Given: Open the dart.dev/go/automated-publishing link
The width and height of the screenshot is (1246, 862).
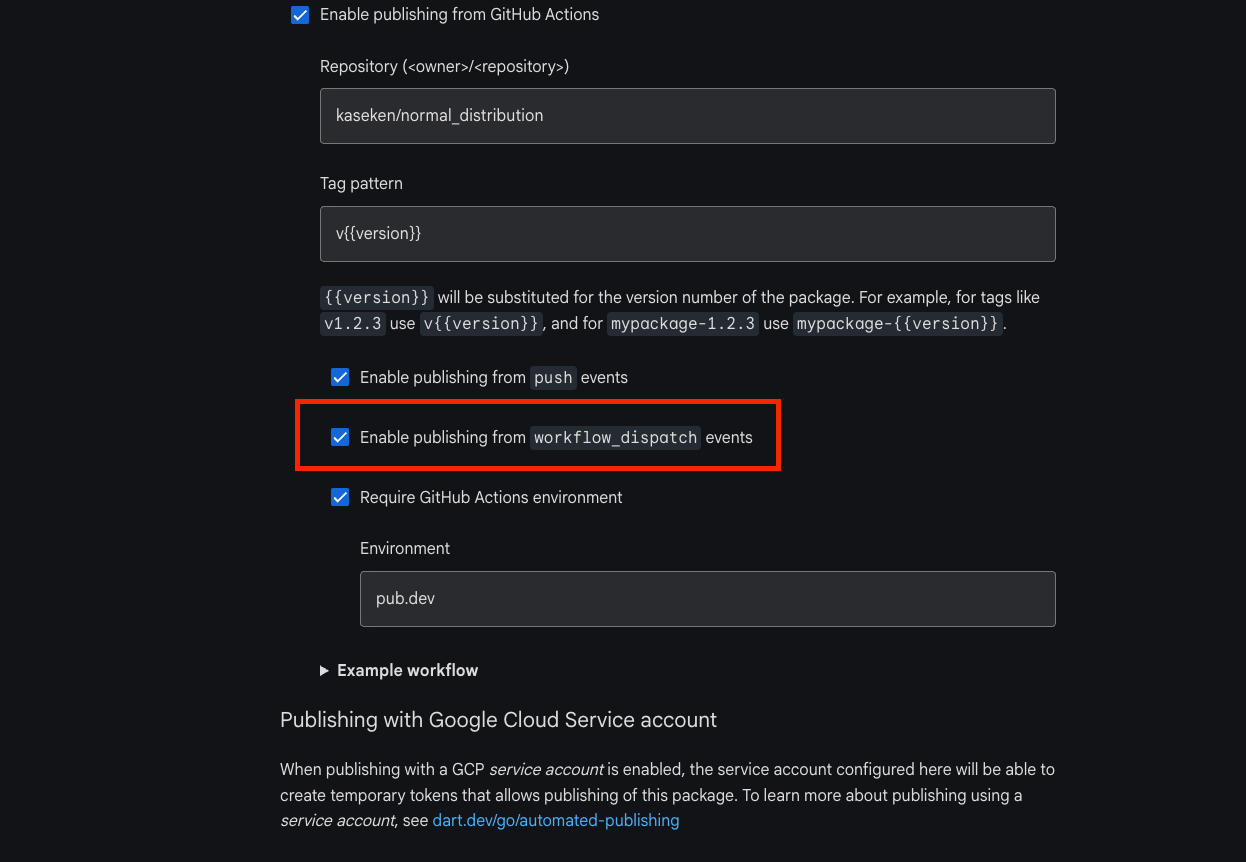Looking at the screenshot, I should click(556, 821).
